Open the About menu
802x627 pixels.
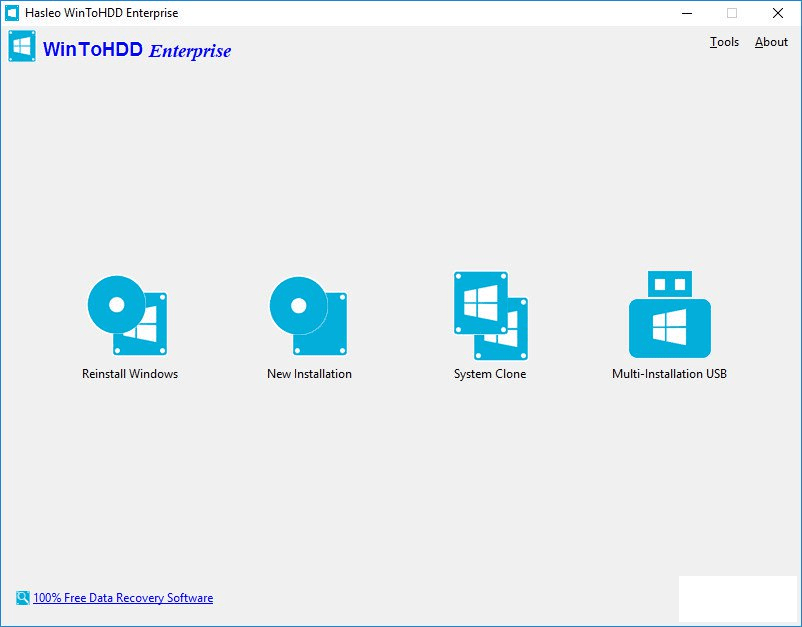(771, 42)
